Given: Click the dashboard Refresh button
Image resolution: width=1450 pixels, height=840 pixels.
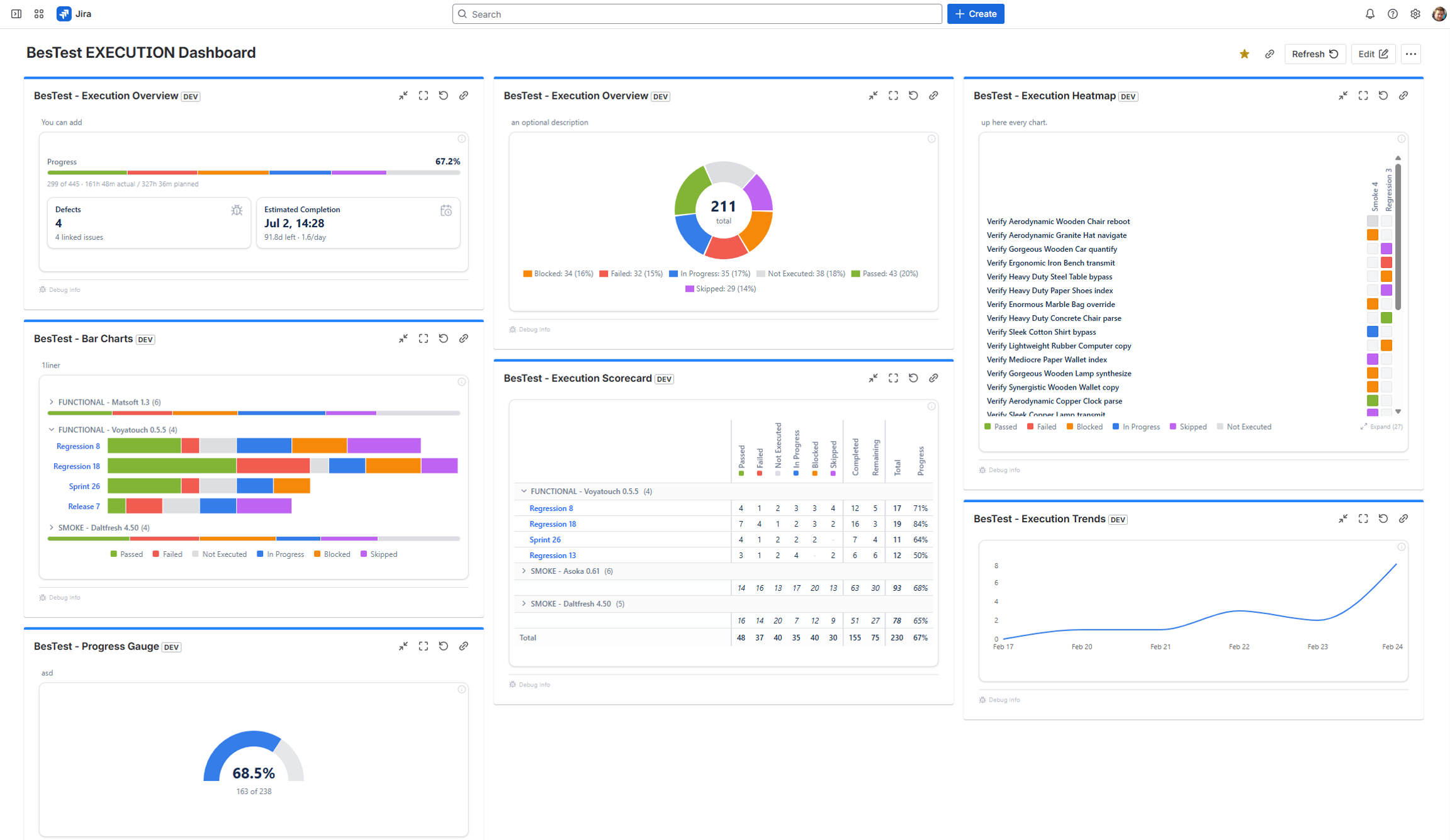Looking at the screenshot, I should point(1315,54).
